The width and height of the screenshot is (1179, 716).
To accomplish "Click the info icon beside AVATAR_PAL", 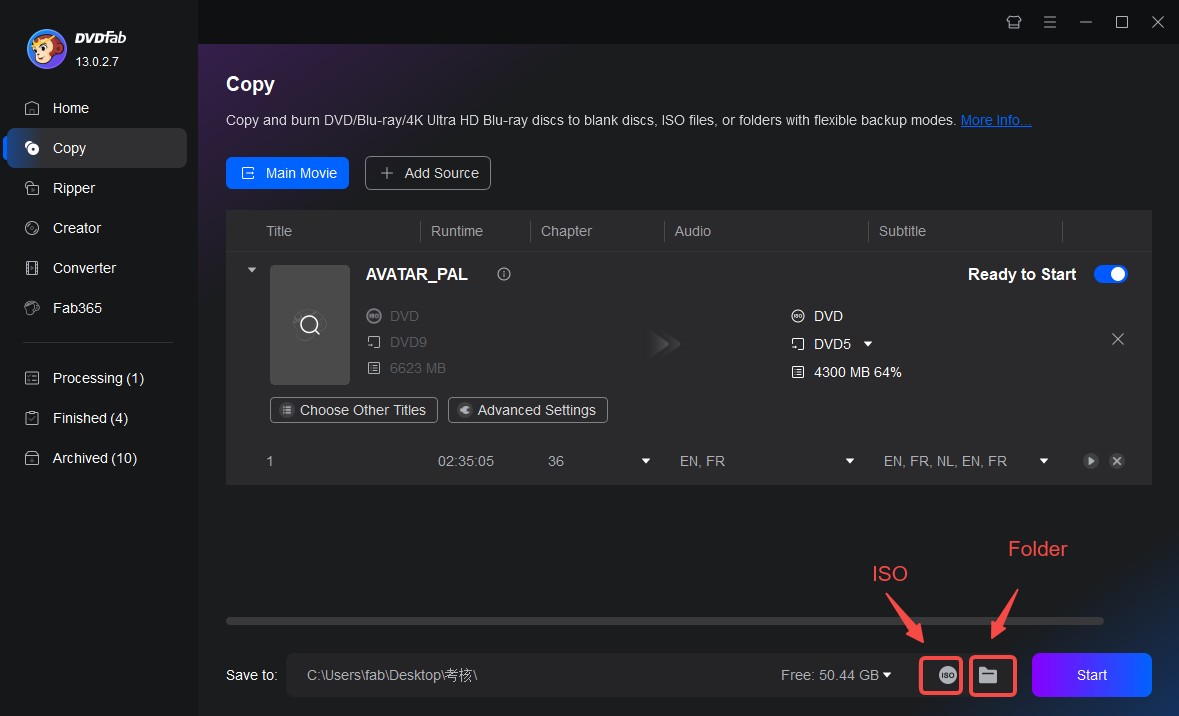I will coord(504,274).
